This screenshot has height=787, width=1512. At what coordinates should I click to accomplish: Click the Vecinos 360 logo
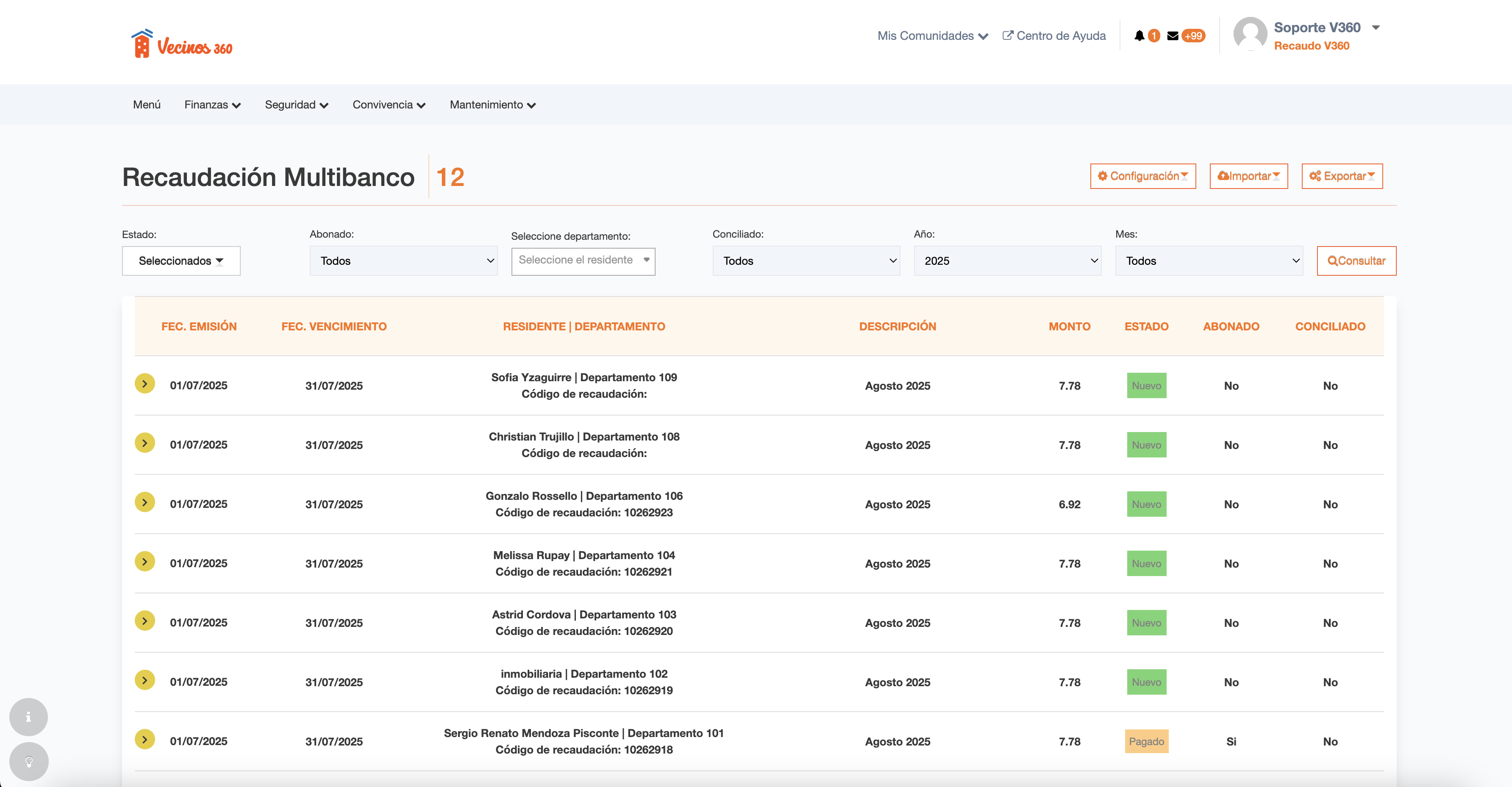[181, 44]
